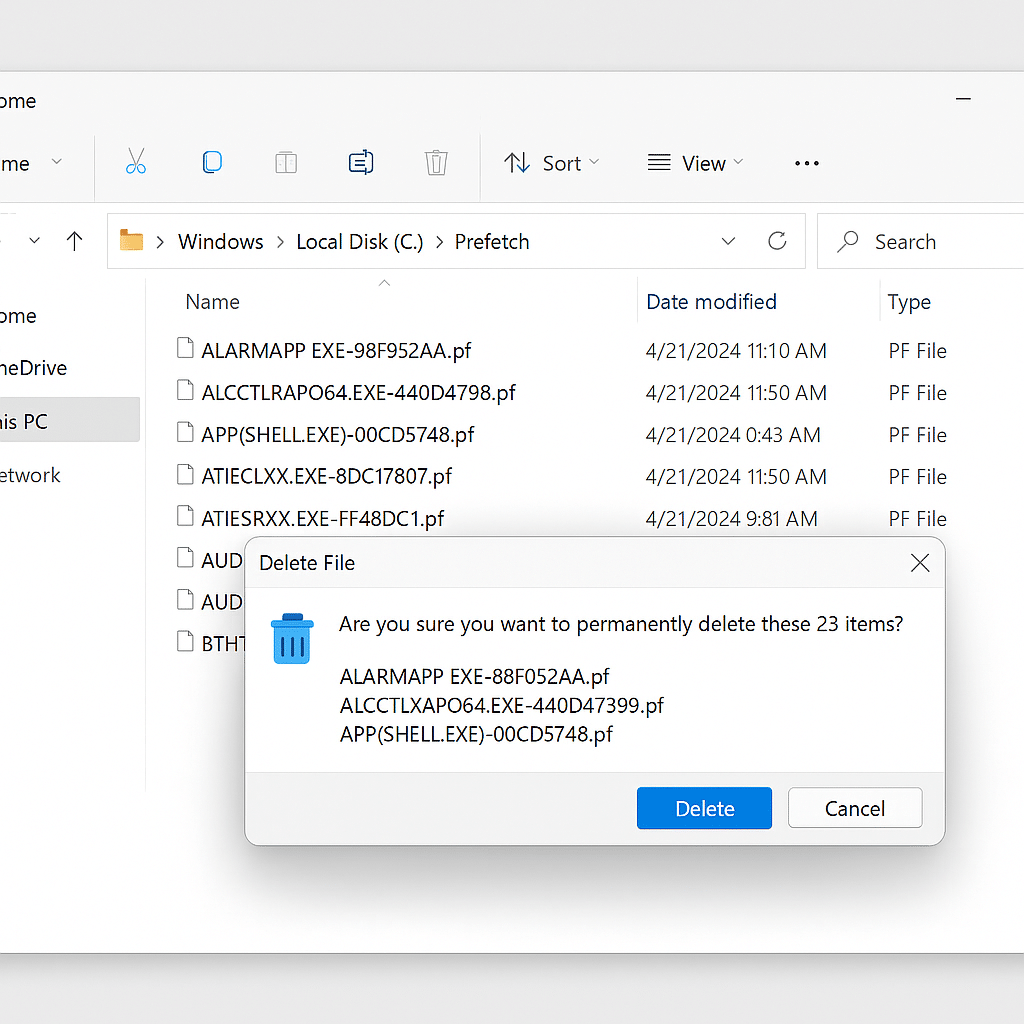
Task: Refresh the Prefetch folder view
Action: point(777,242)
